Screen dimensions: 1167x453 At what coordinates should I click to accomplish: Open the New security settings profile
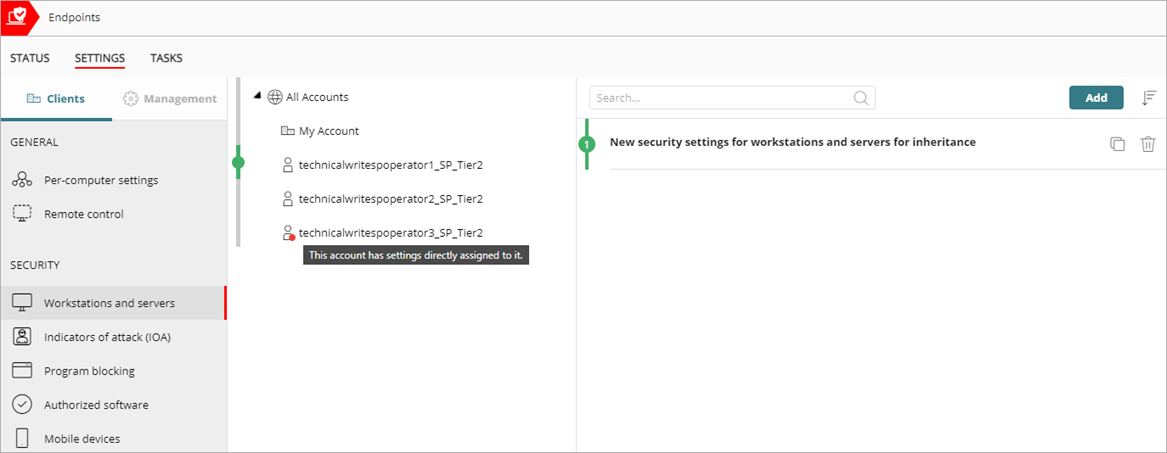pyautogui.click(x=792, y=142)
